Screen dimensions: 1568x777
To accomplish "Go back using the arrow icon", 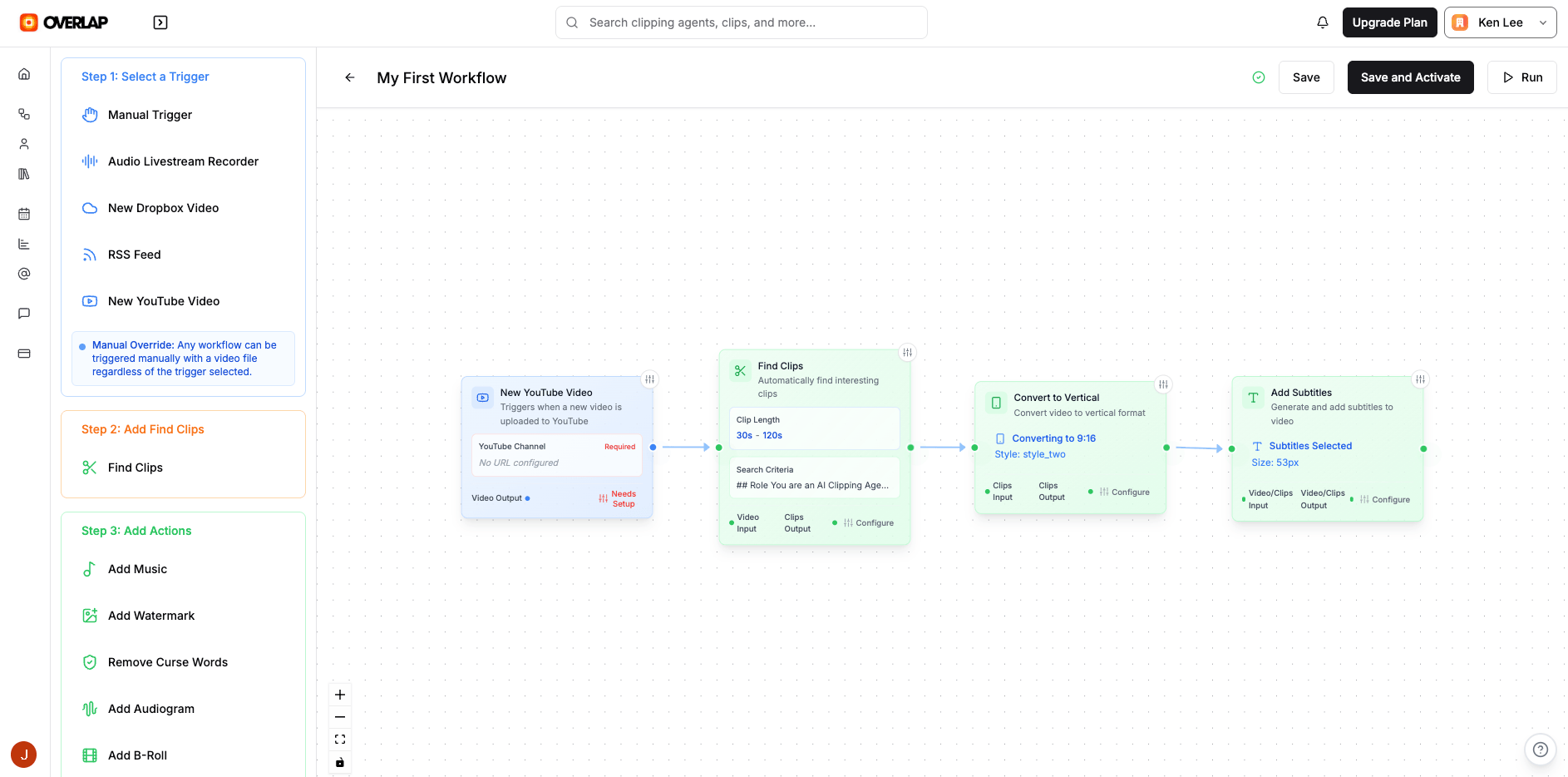I will tap(350, 77).
